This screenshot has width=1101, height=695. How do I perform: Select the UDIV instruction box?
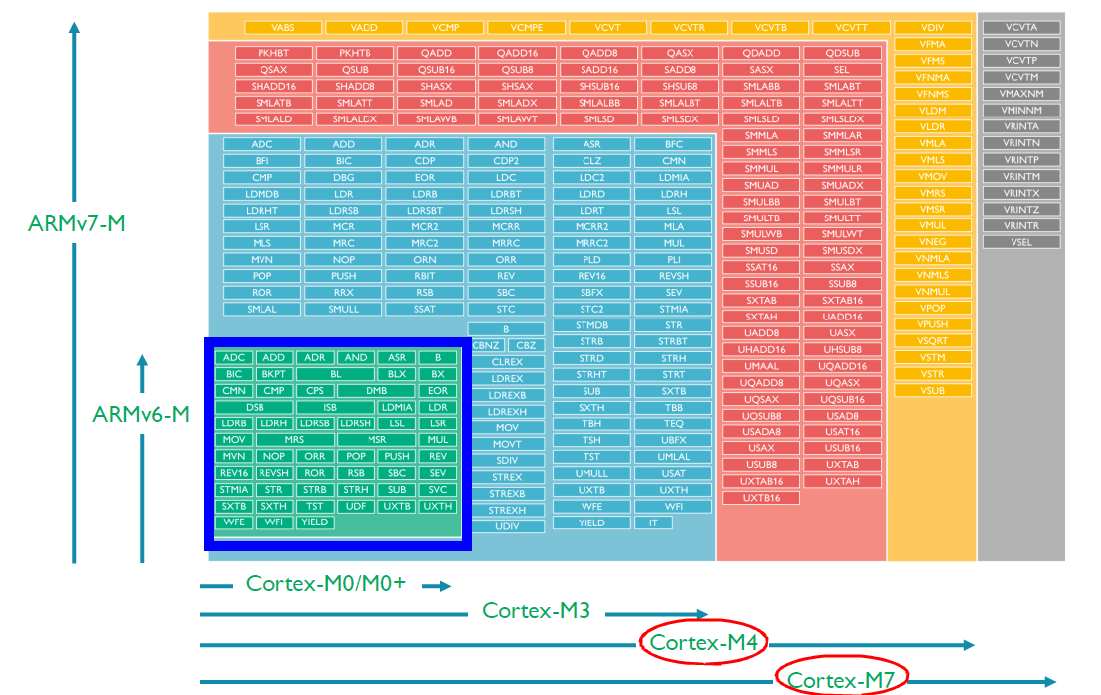(x=507, y=526)
